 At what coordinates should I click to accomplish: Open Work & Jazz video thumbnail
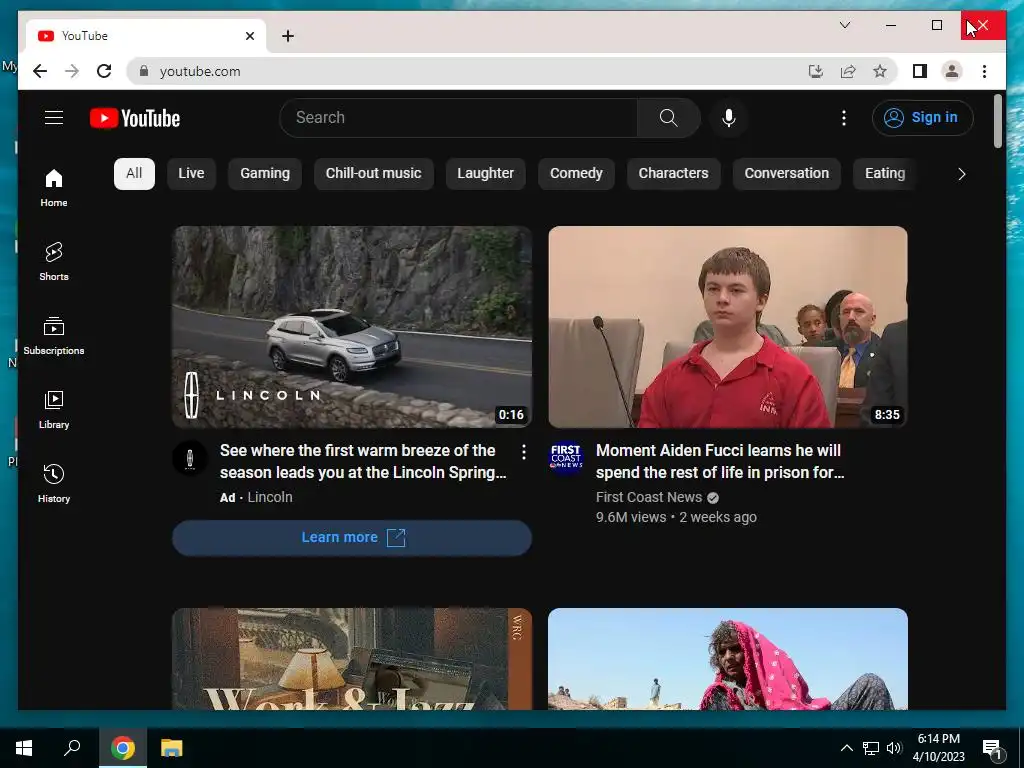point(352,659)
